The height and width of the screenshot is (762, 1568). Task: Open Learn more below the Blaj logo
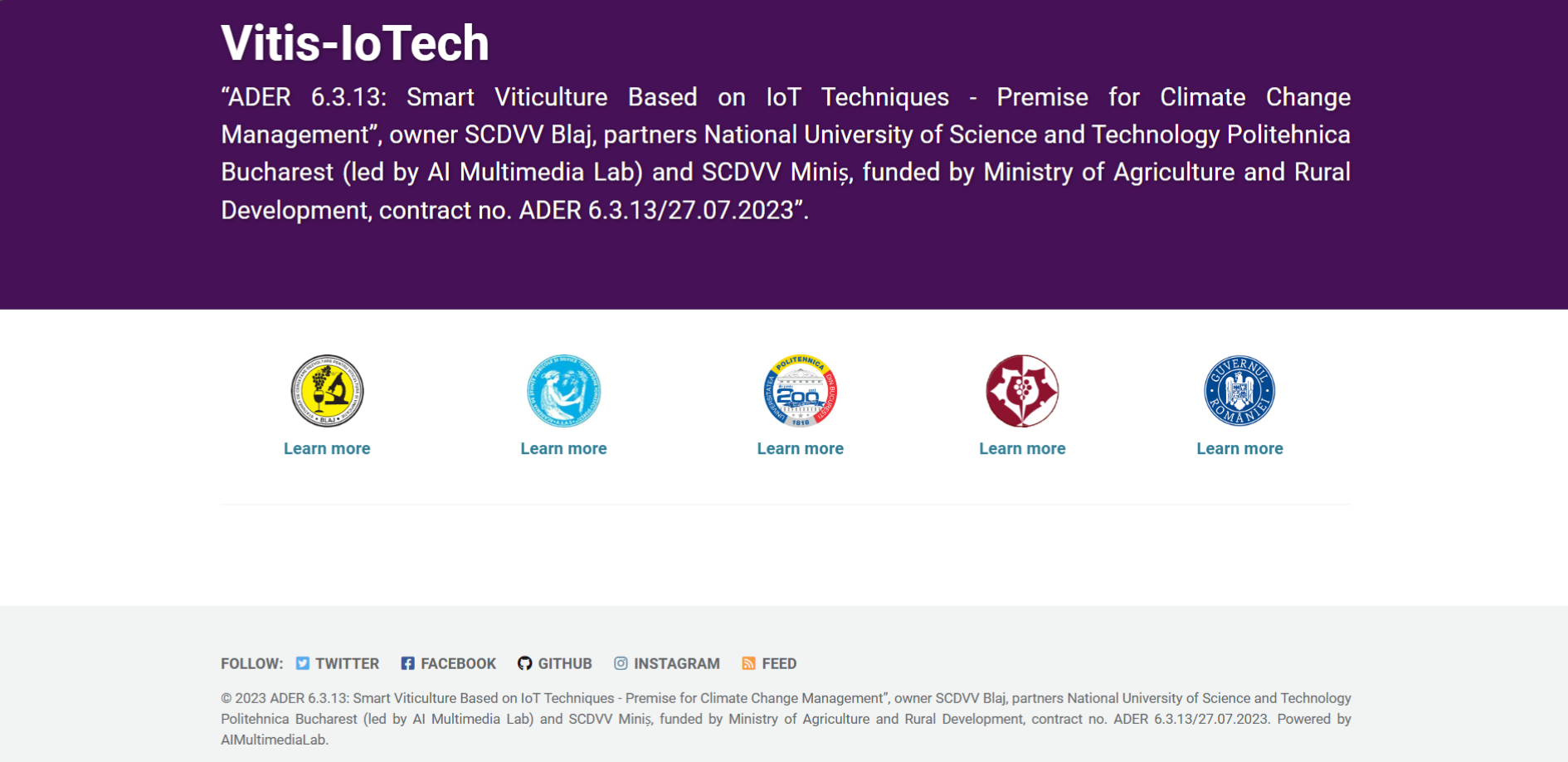pyautogui.click(x=327, y=448)
